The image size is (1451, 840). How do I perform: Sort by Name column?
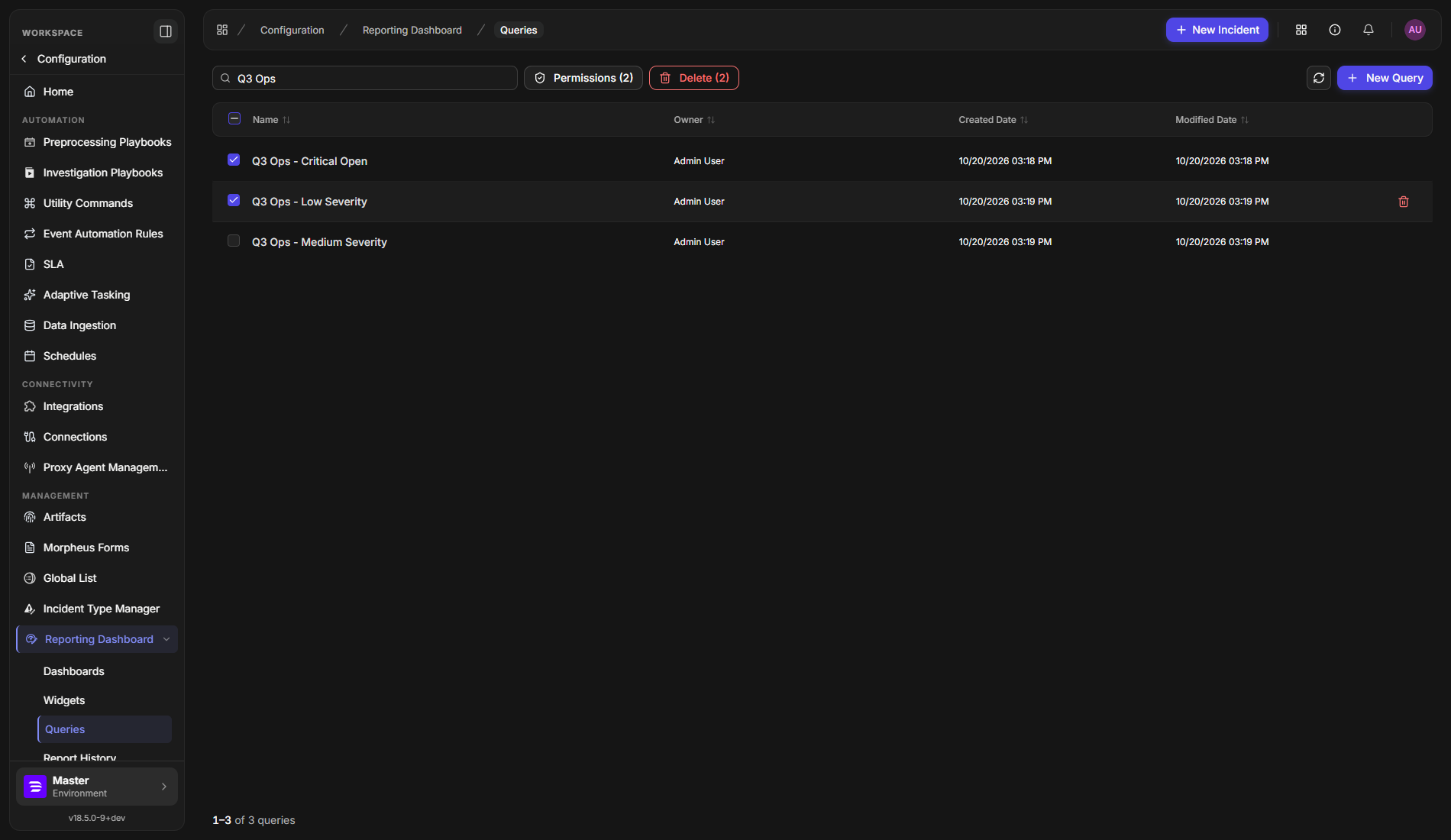[271, 120]
